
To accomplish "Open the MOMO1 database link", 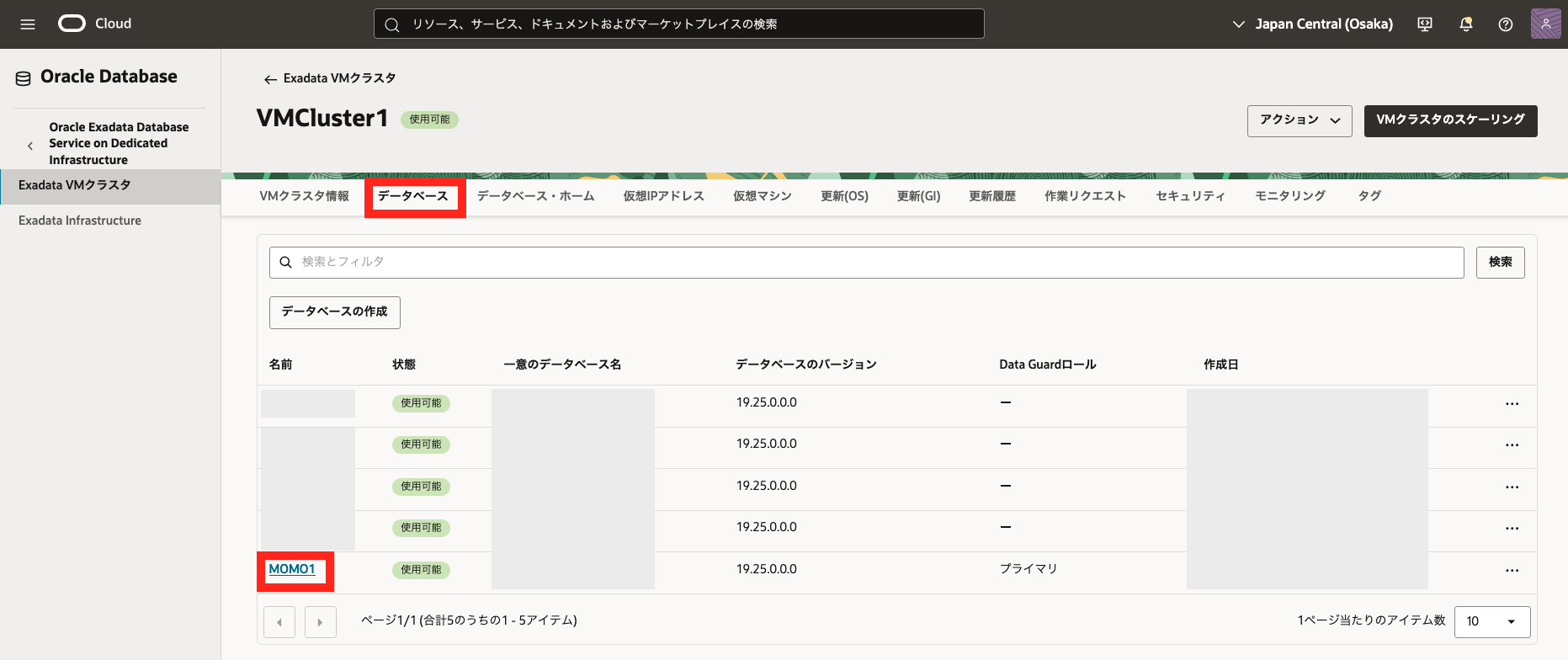I will coord(291,570).
